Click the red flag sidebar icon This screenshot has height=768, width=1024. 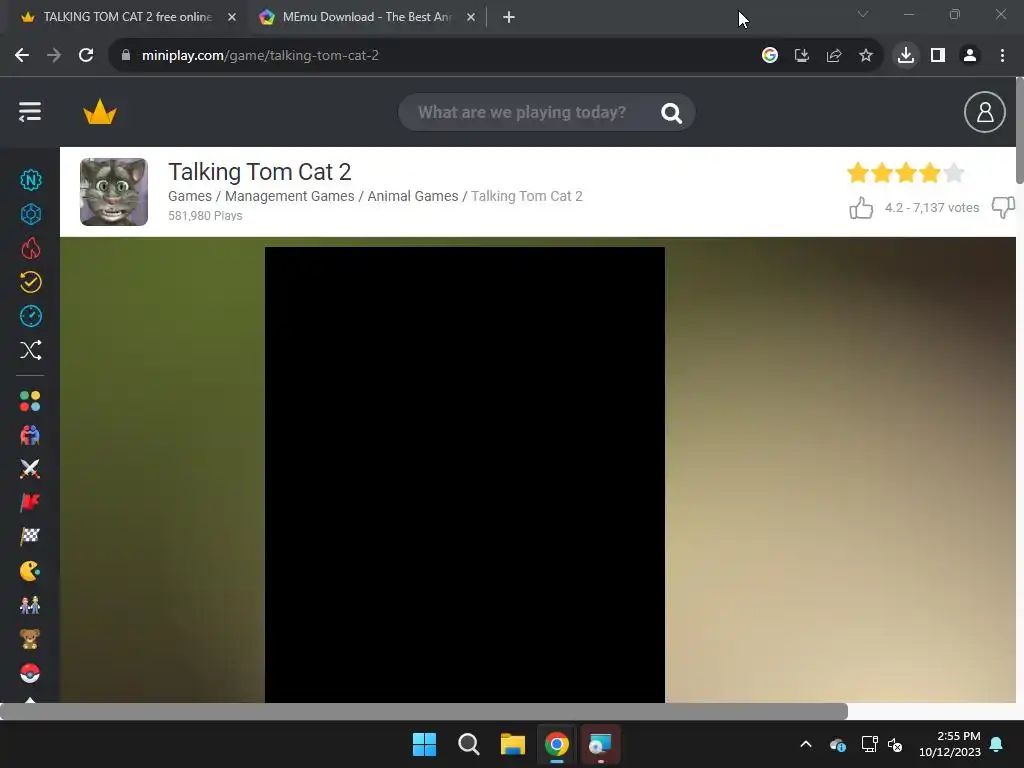(x=30, y=503)
